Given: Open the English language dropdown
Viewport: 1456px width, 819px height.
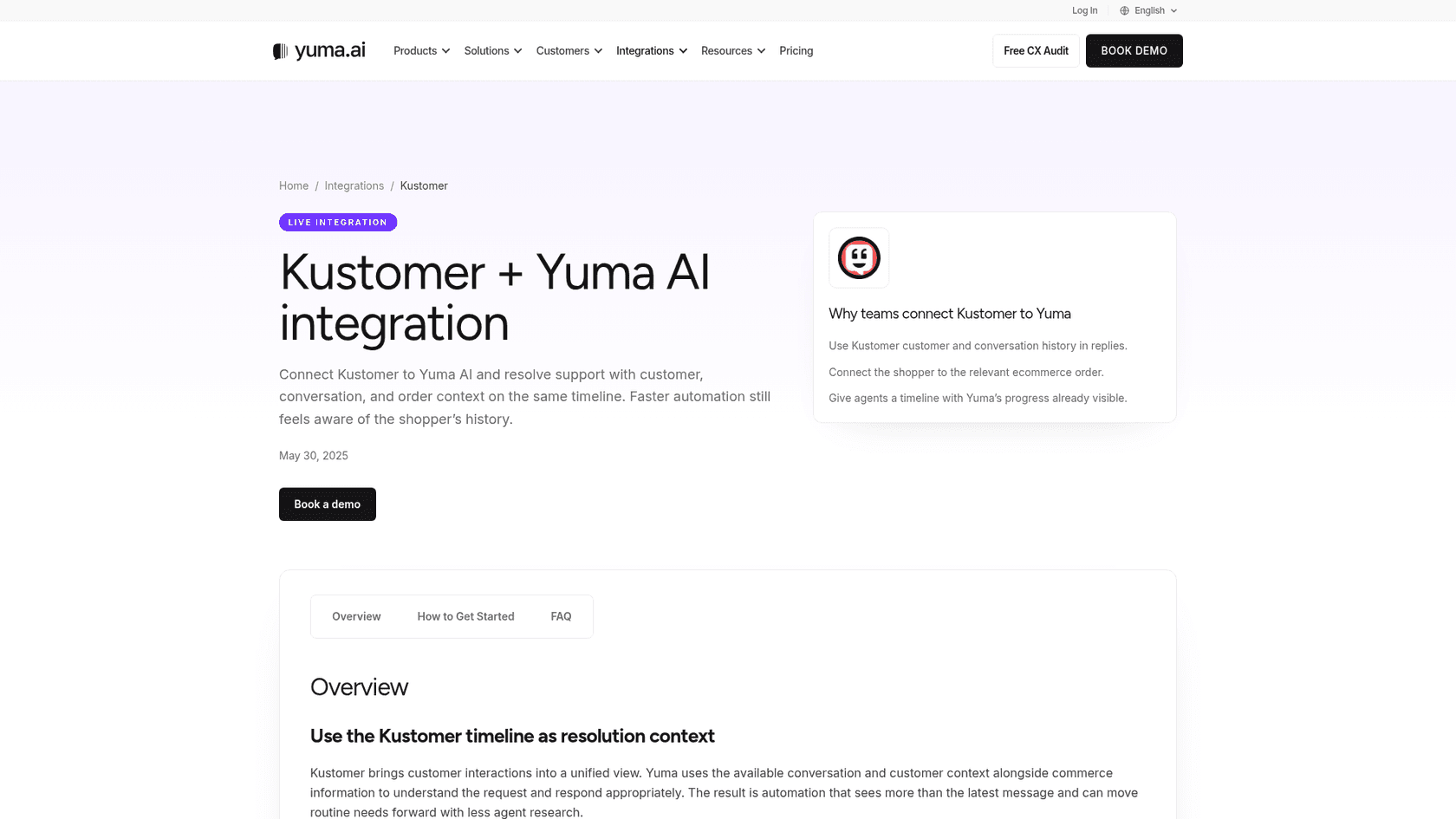Looking at the screenshot, I should click(x=1148, y=10).
